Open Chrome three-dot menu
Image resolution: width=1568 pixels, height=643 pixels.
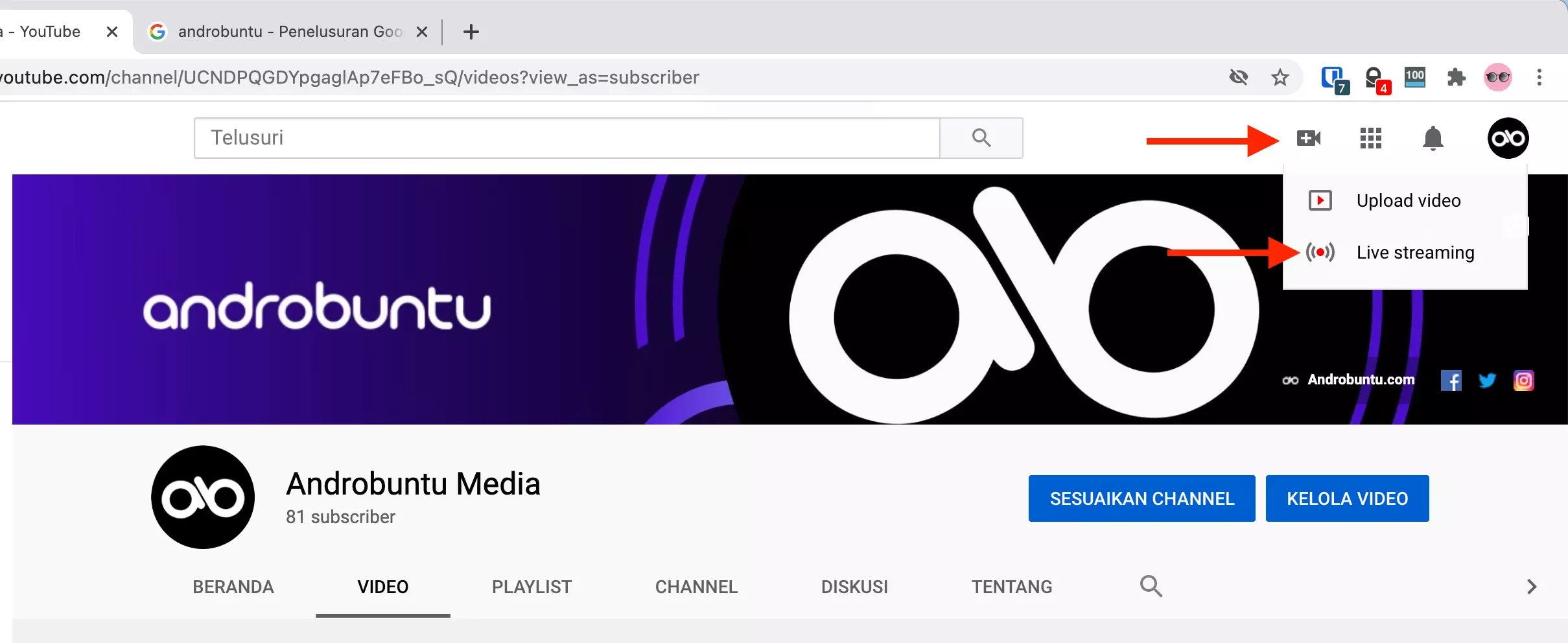tap(1539, 77)
